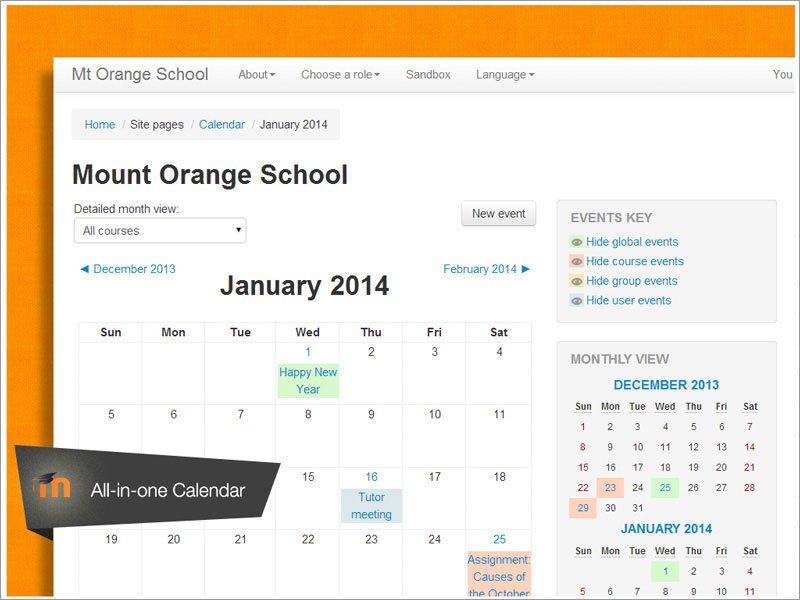Toggle the user events eye icon
Screen dimensions: 800x600
tap(577, 301)
